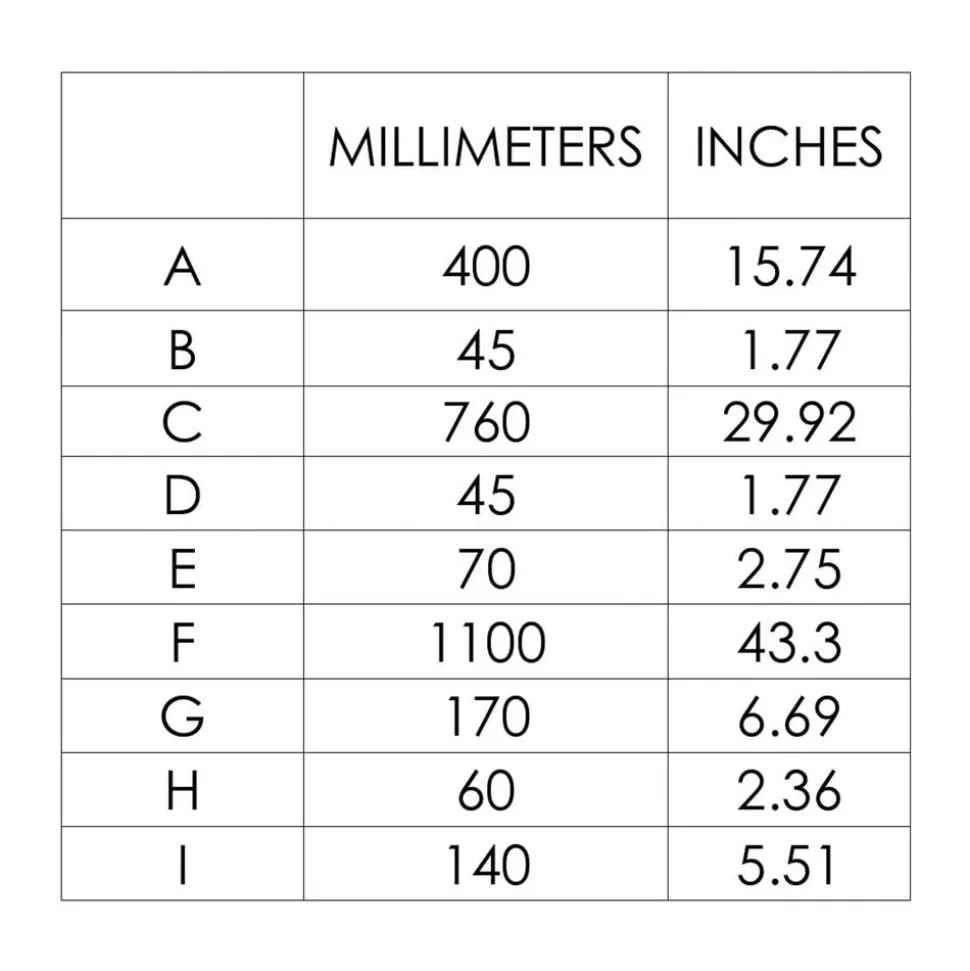Select row label A

tap(182, 266)
